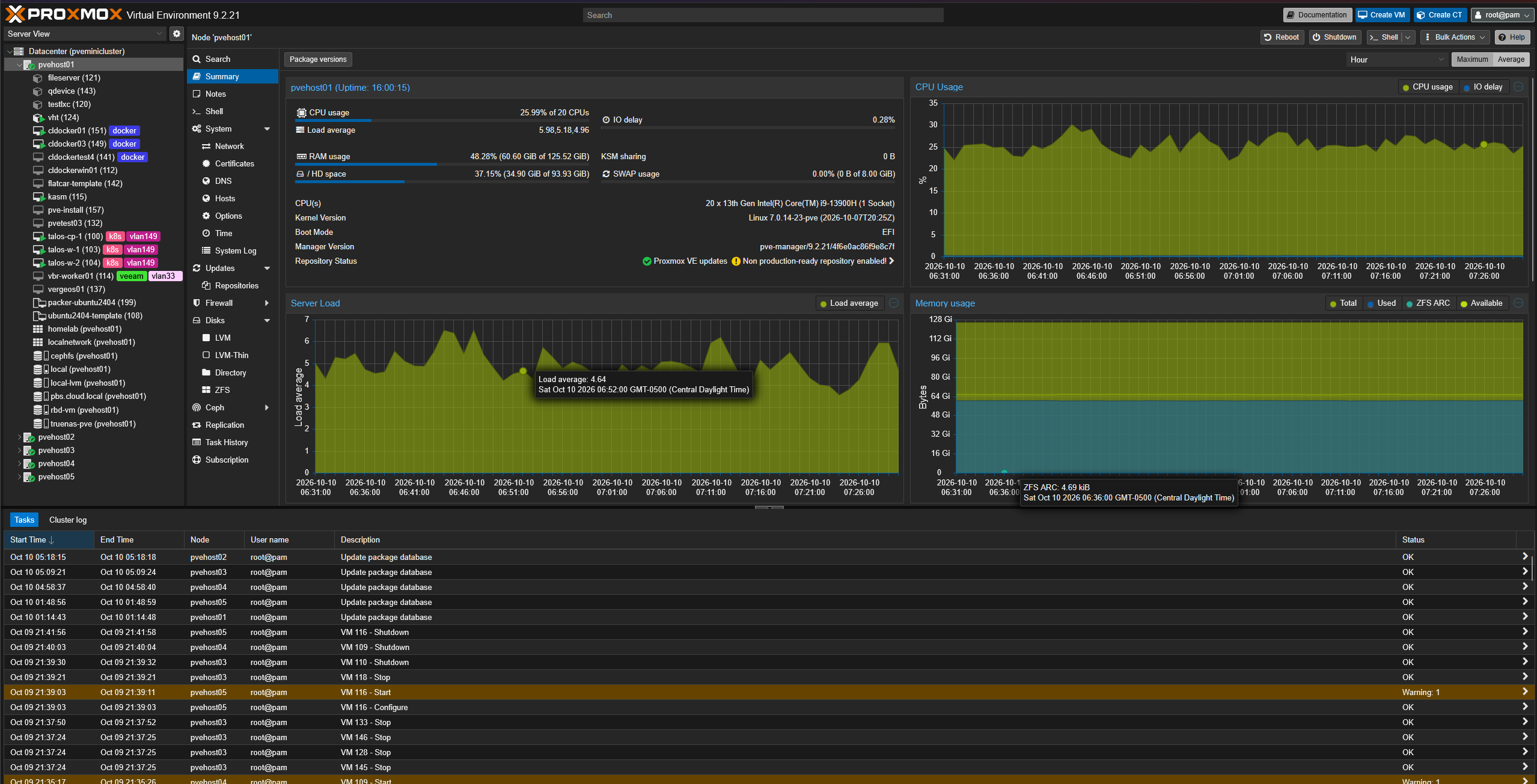This screenshot has width=1537, height=784.
Task: Select the Tasks tab
Action: coord(24,520)
